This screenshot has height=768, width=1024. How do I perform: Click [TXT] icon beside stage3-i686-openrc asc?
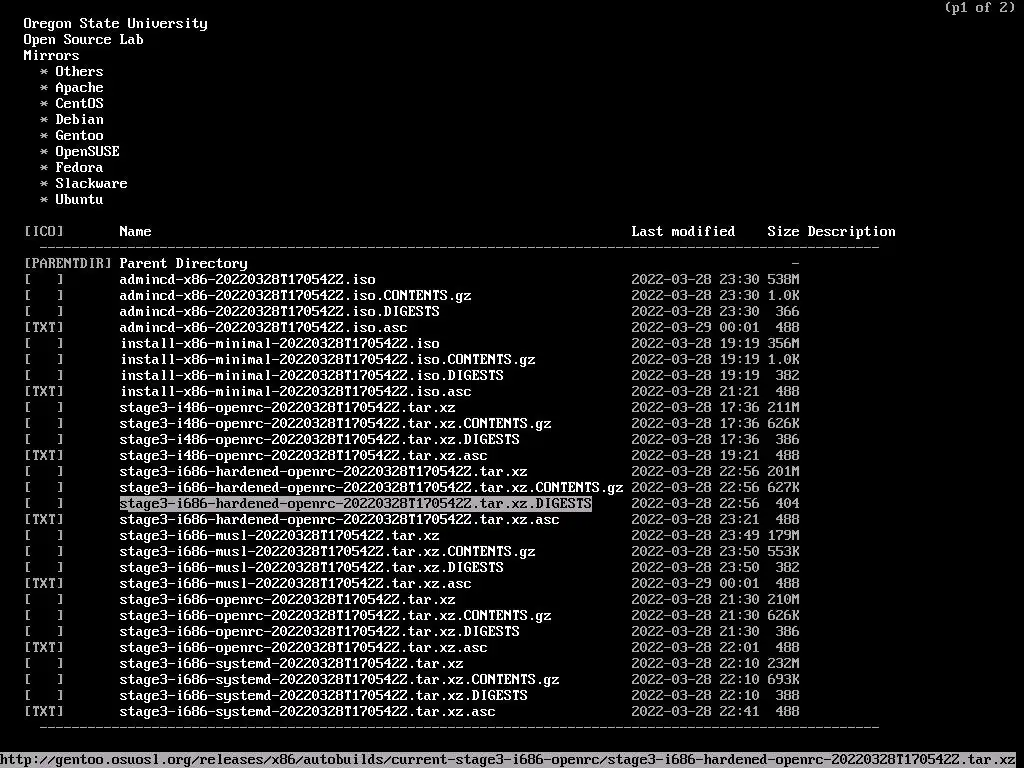click(44, 647)
